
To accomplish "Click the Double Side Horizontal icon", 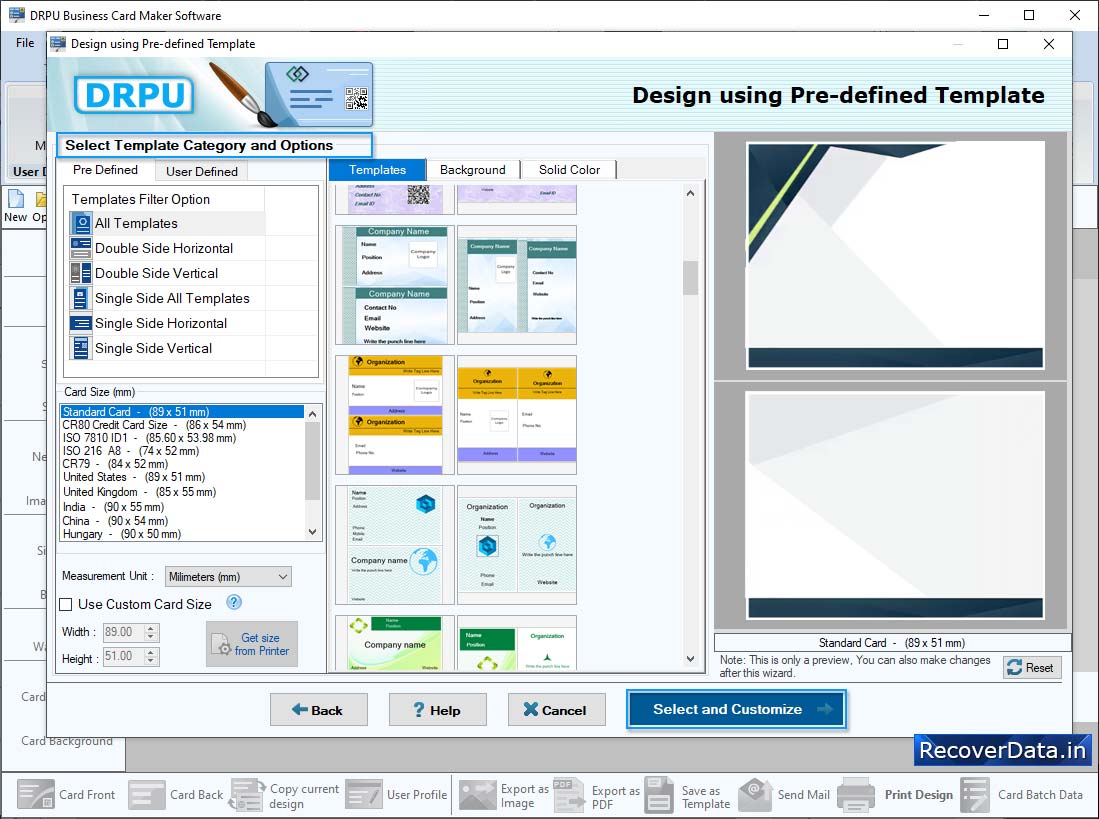I will (x=81, y=248).
